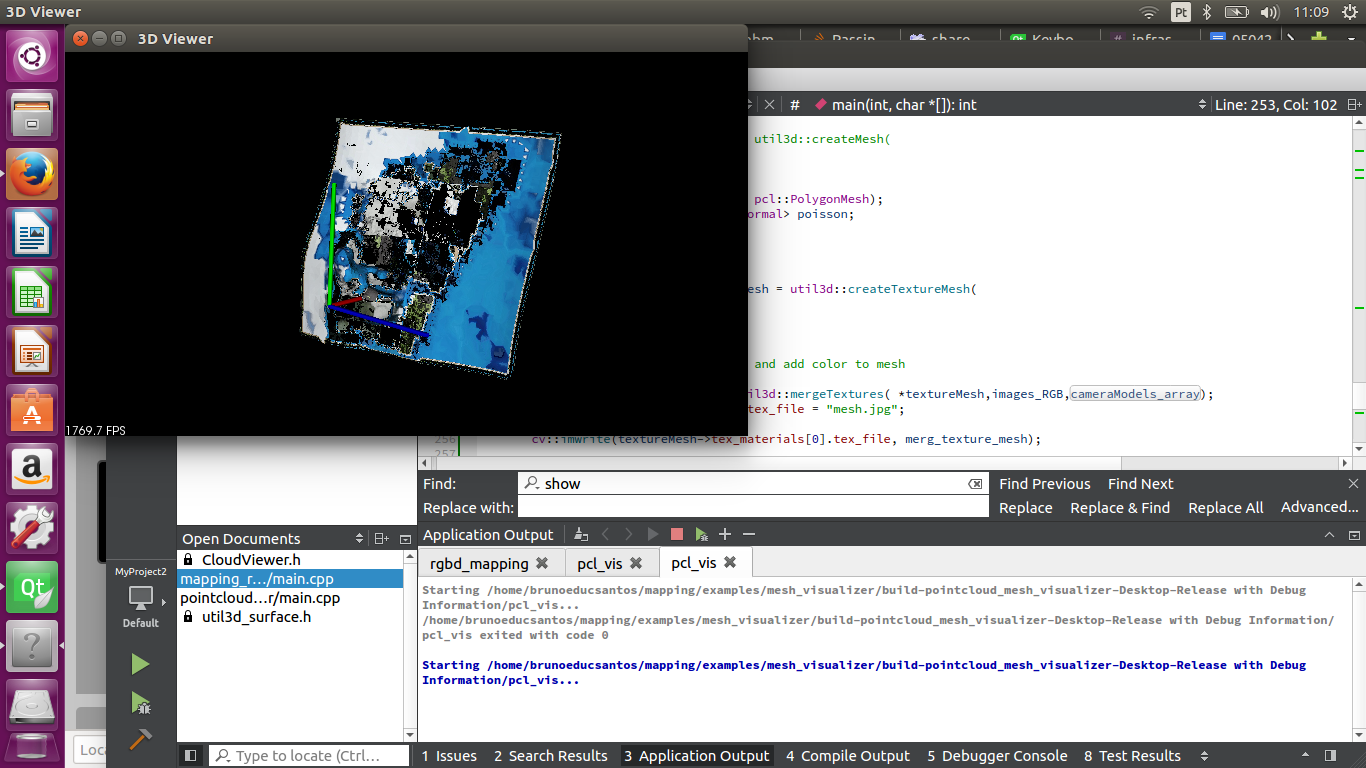Stop the running application (red square)

coord(677,535)
